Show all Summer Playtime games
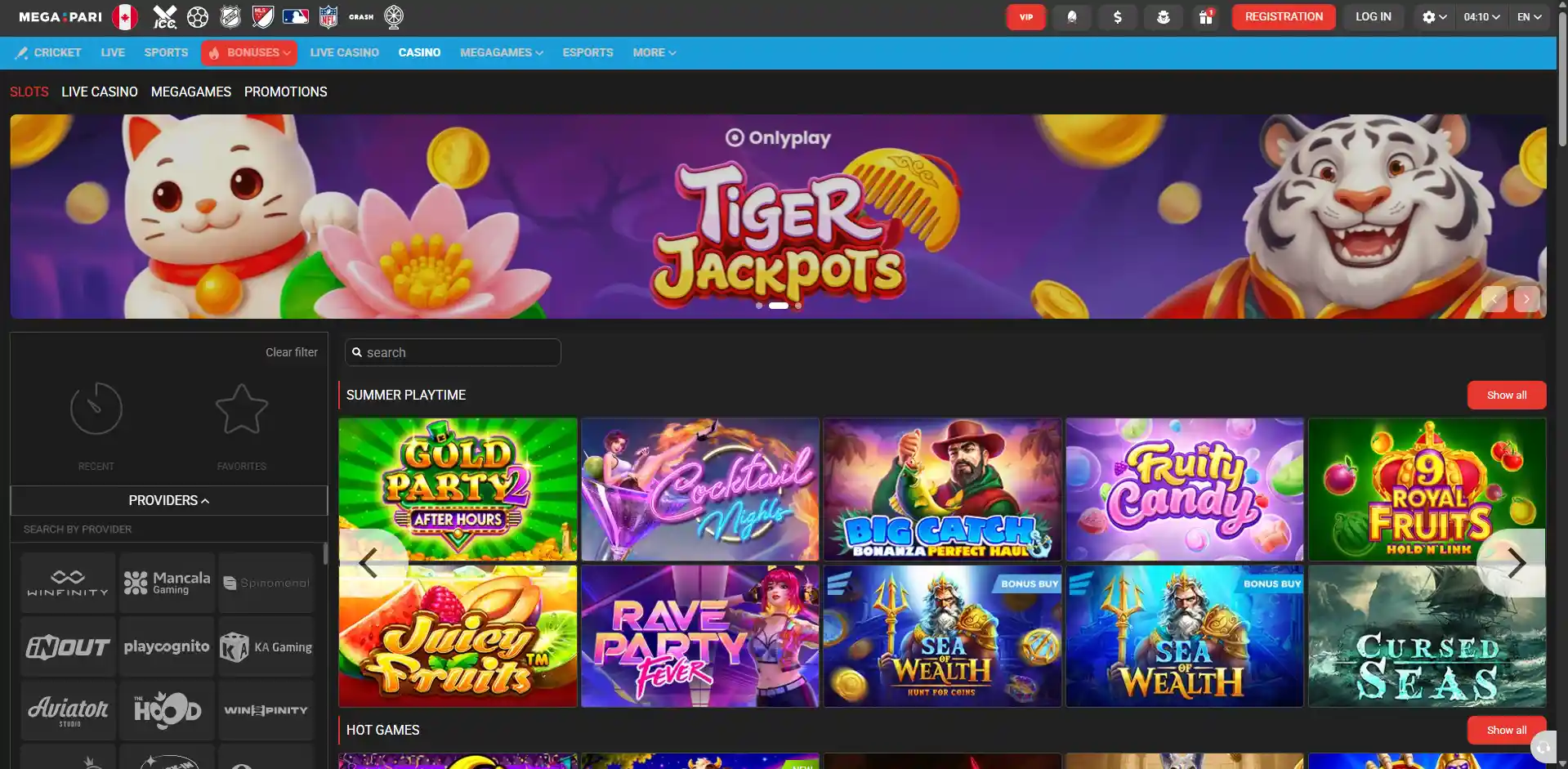 click(1506, 395)
